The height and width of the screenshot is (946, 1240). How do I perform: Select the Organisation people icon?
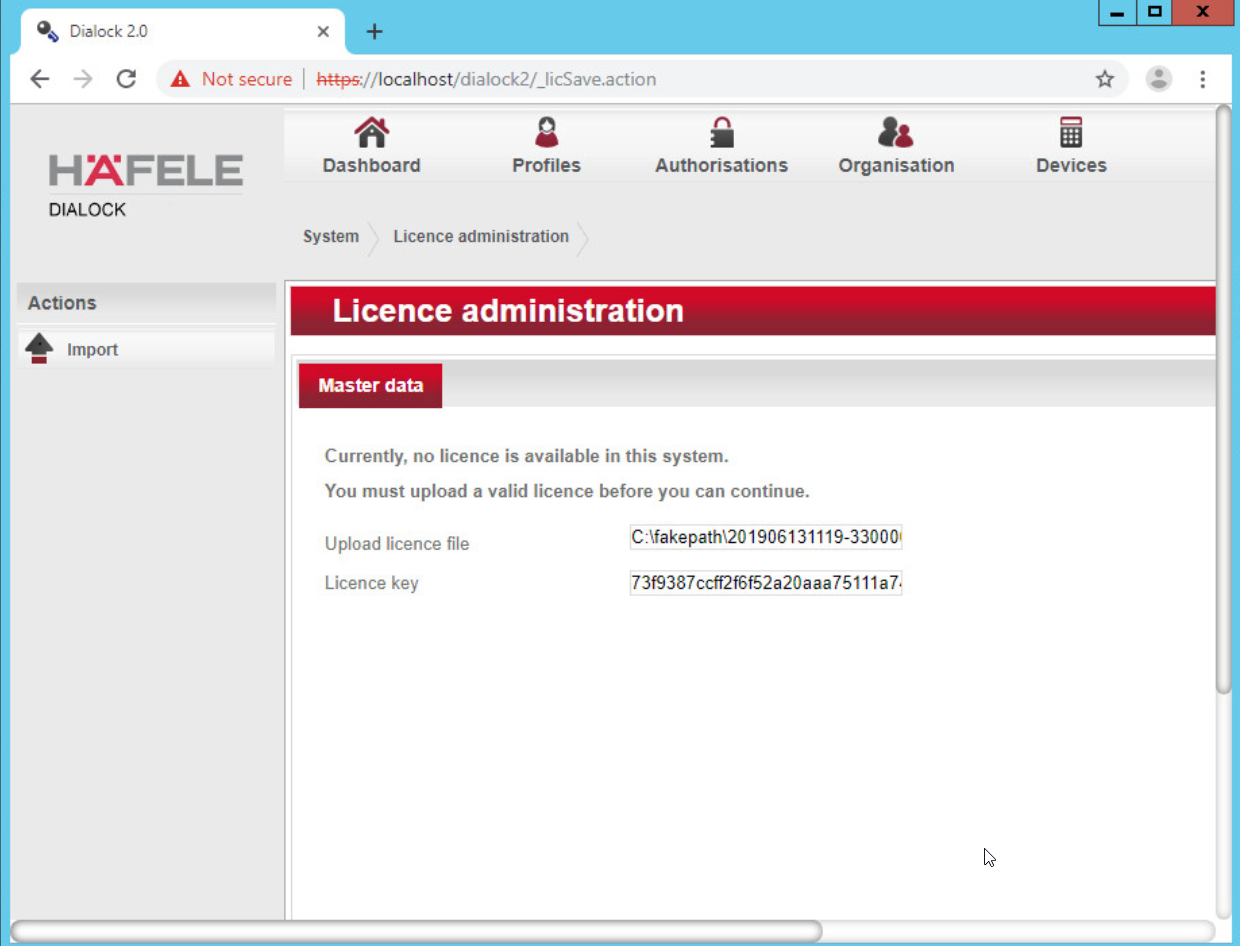[x=895, y=132]
